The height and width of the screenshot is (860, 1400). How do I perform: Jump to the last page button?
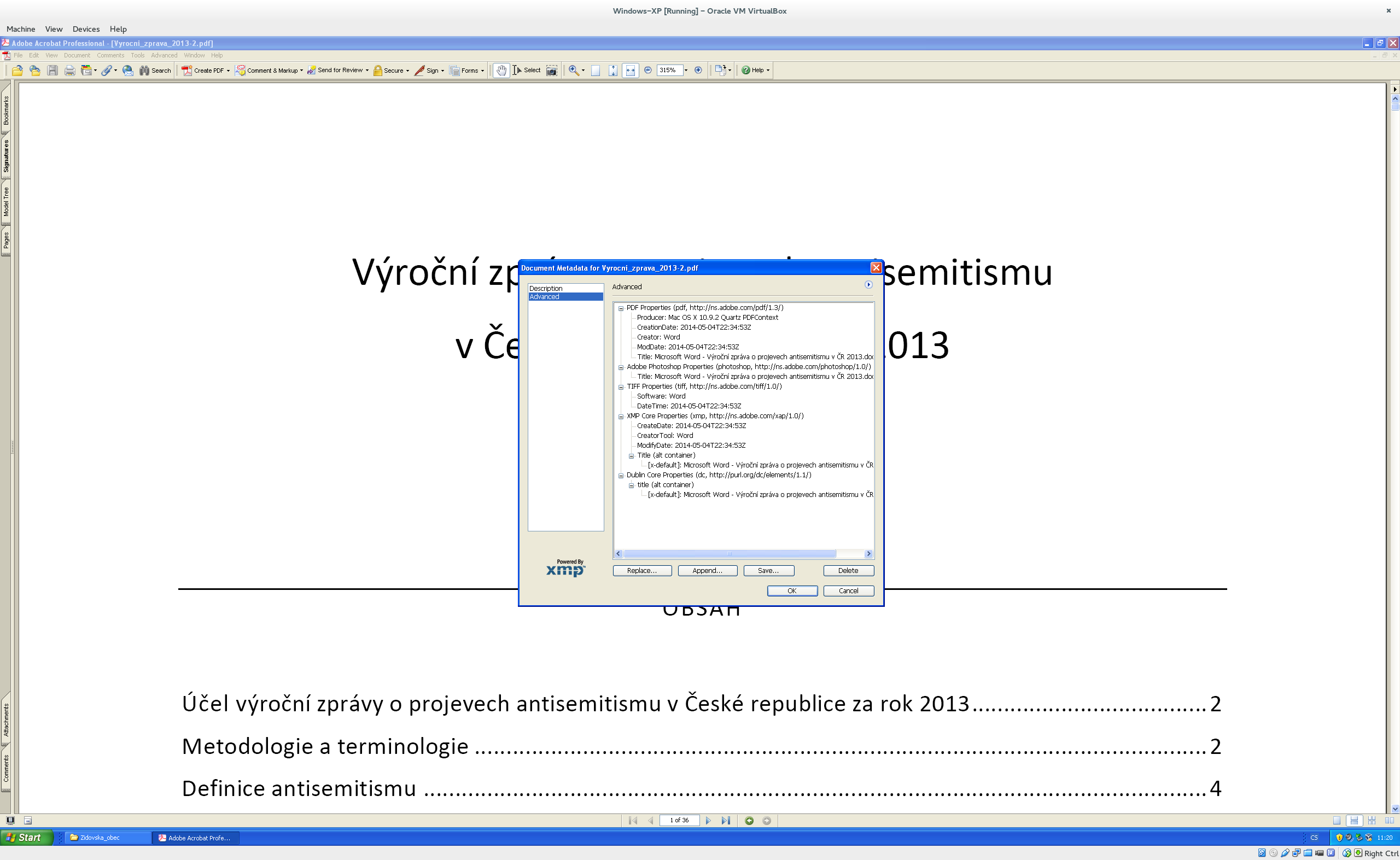(726, 821)
